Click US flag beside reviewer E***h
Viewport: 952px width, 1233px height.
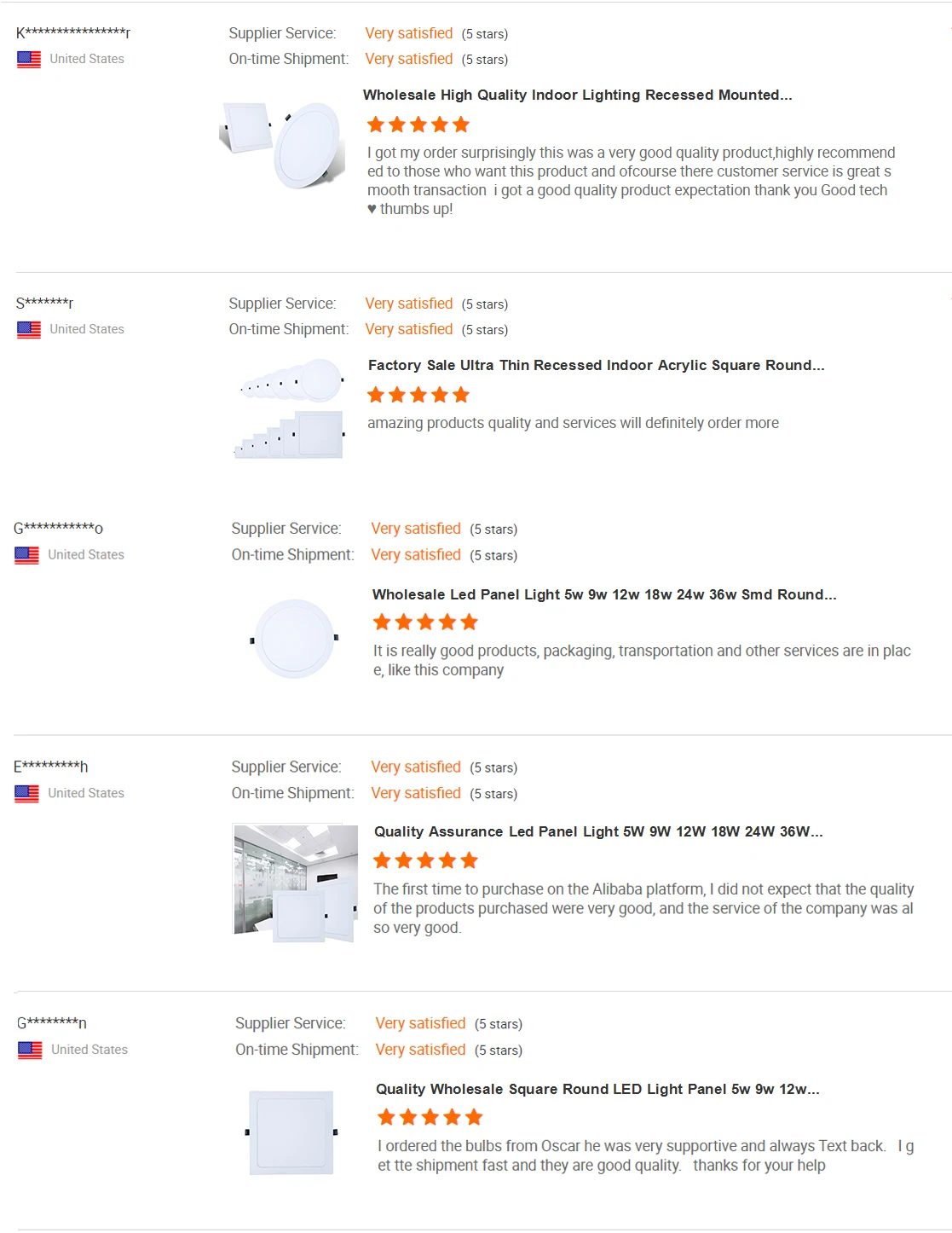coord(27,794)
